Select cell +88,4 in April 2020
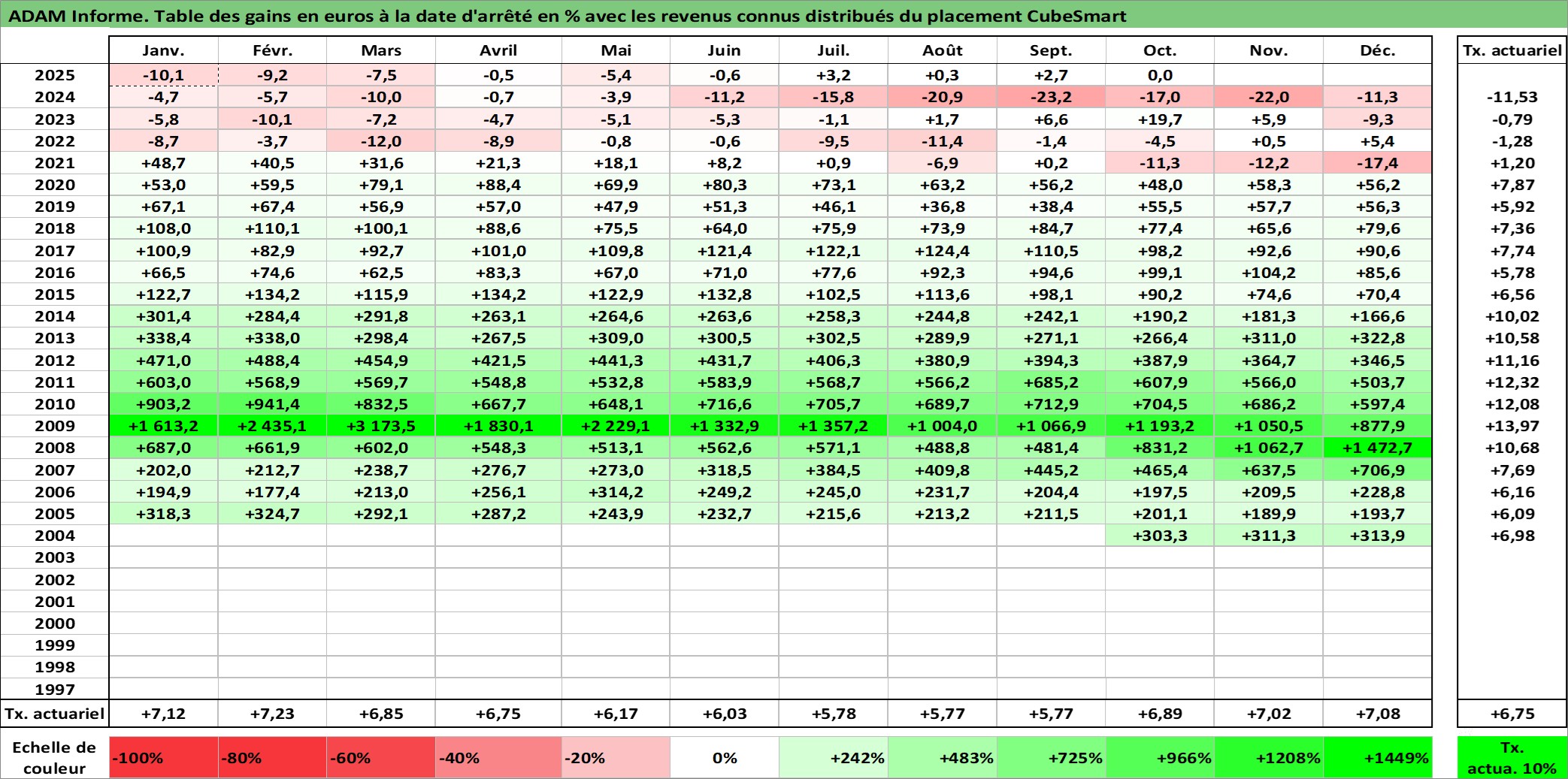Image resolution: width=1568 pixels, height=779 pixels. pos(498,185)
